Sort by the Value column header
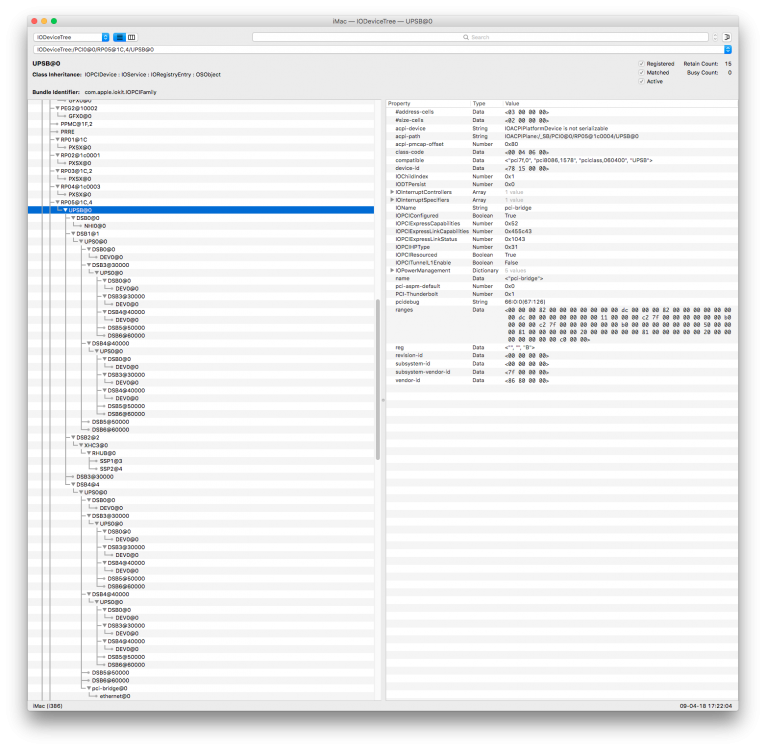 pos(620,104)
